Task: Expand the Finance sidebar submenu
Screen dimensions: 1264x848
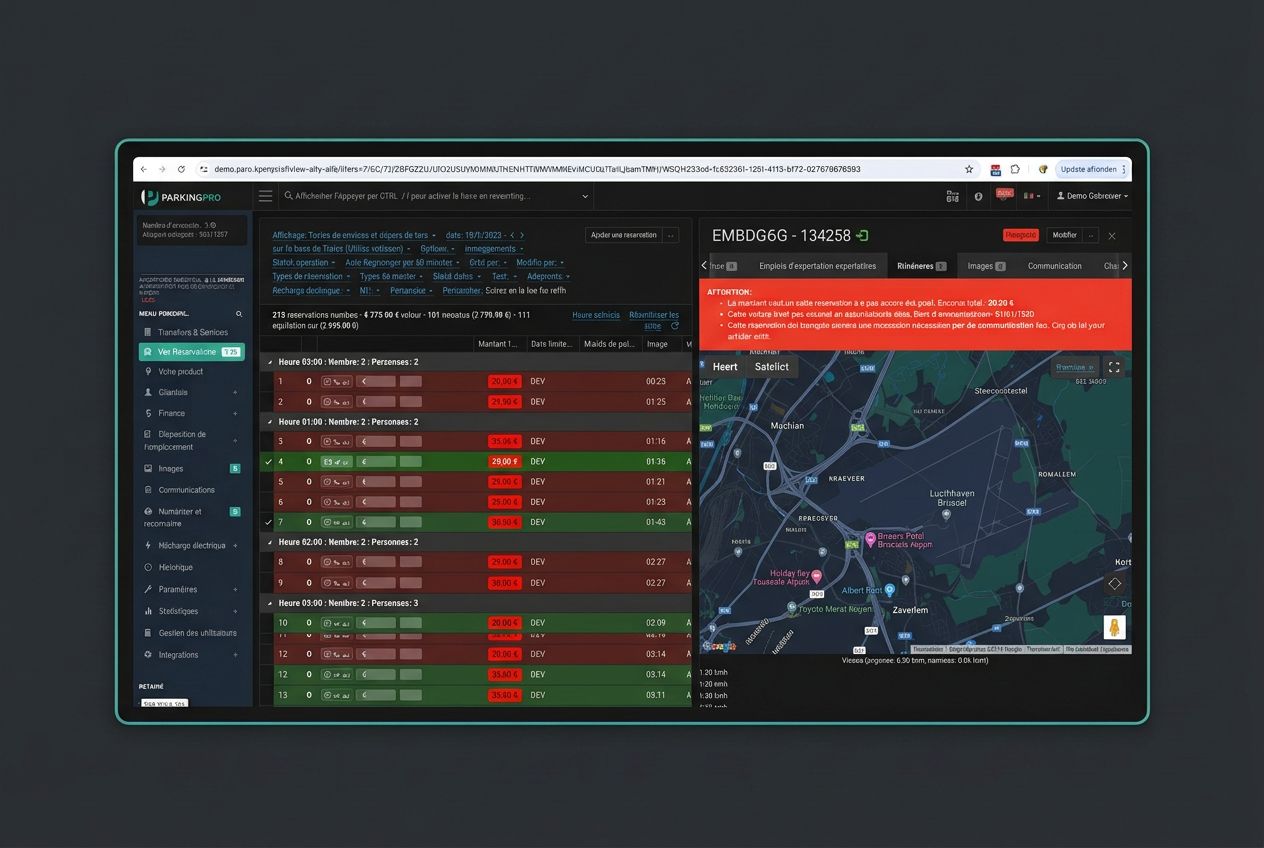Action: (235, 413)
